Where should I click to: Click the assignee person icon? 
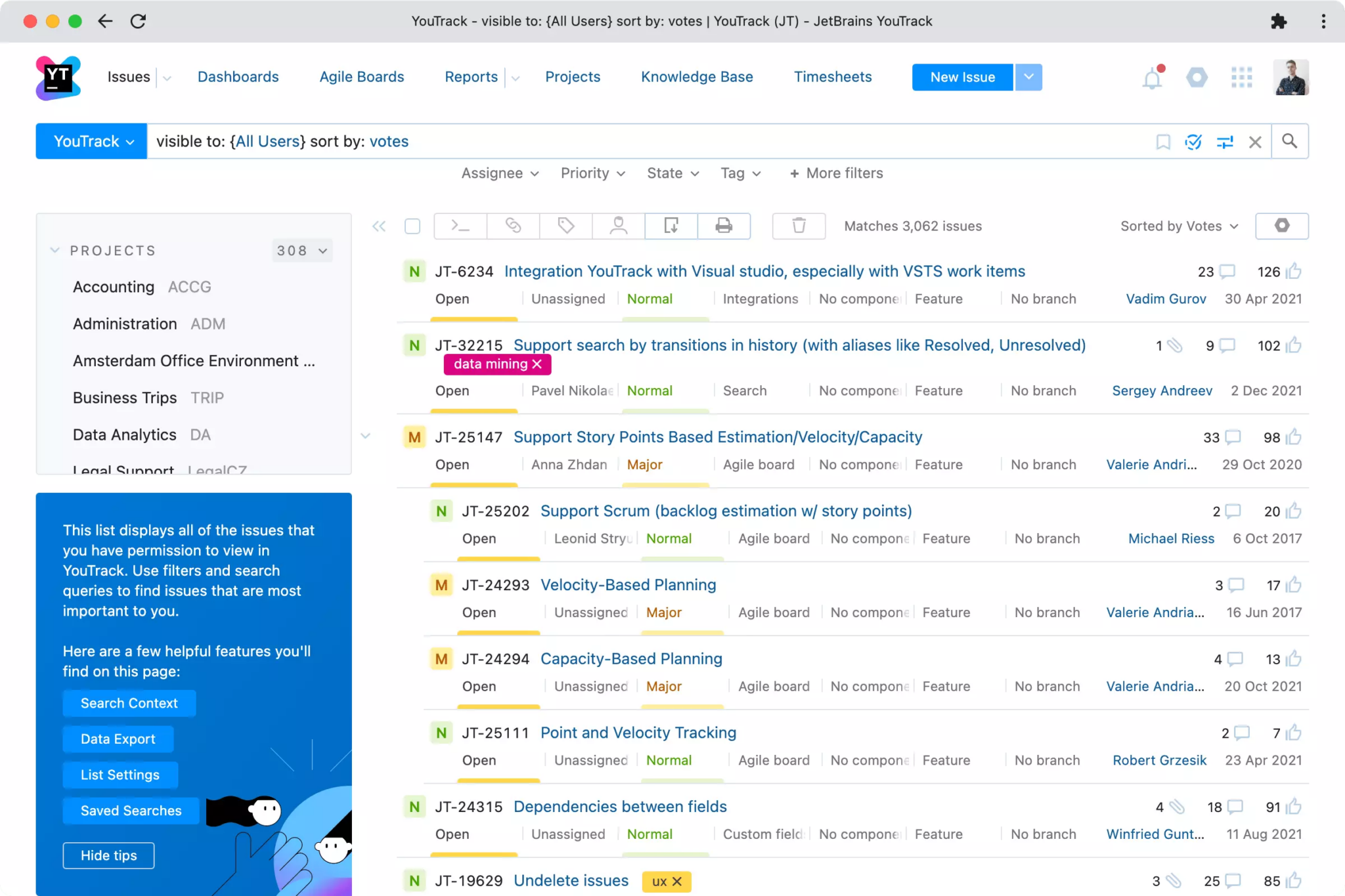click(618, 226)
